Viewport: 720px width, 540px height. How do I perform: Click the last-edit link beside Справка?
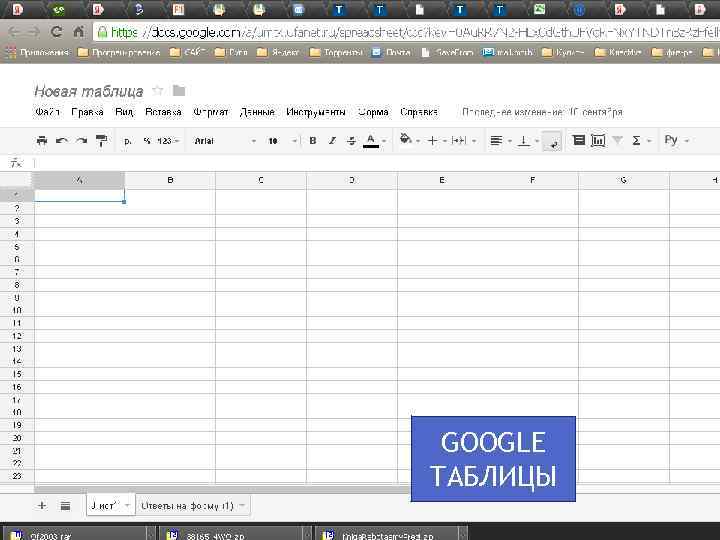point(542,112)
